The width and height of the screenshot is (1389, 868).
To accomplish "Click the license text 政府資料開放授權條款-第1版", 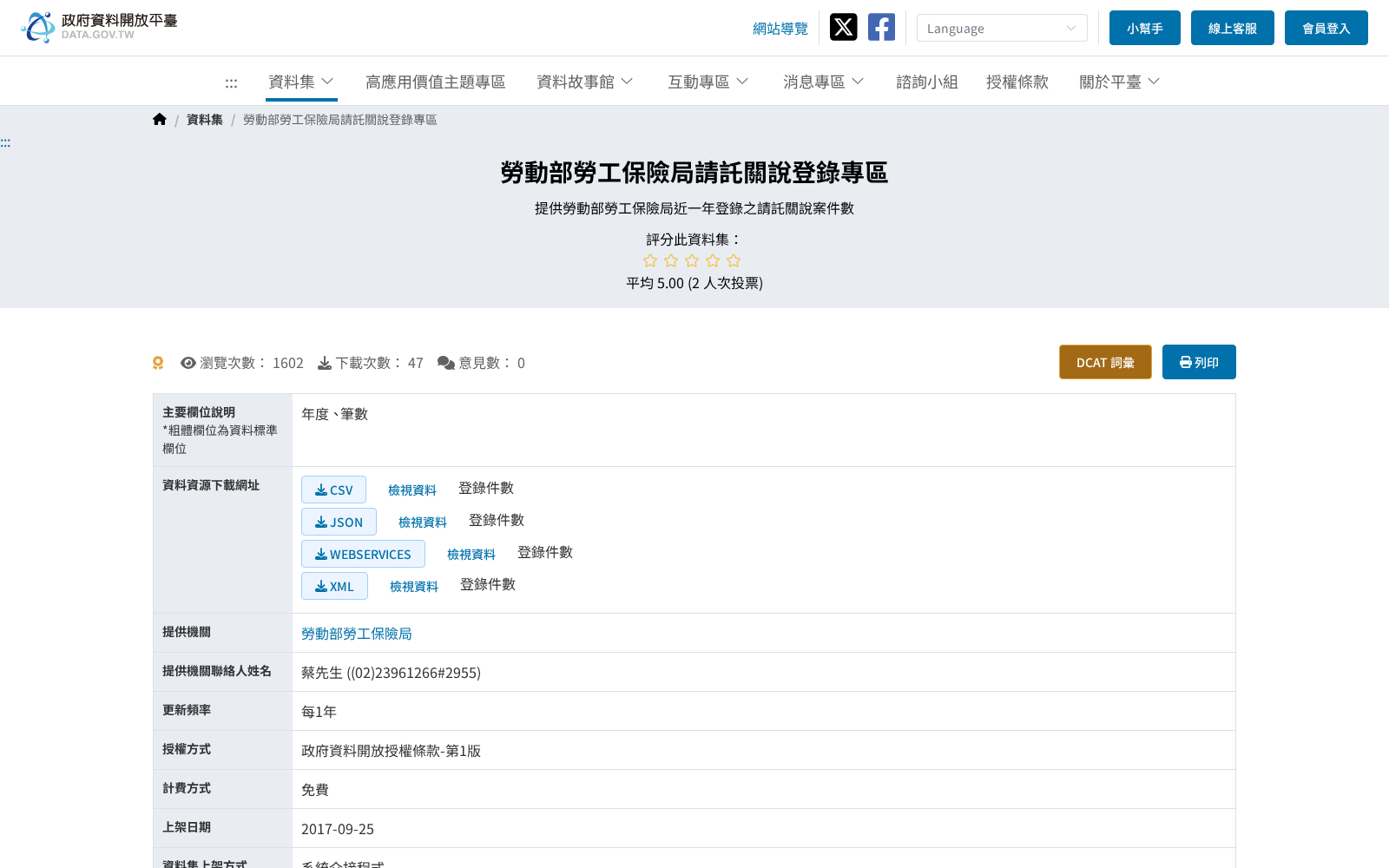I will (391, 751).
